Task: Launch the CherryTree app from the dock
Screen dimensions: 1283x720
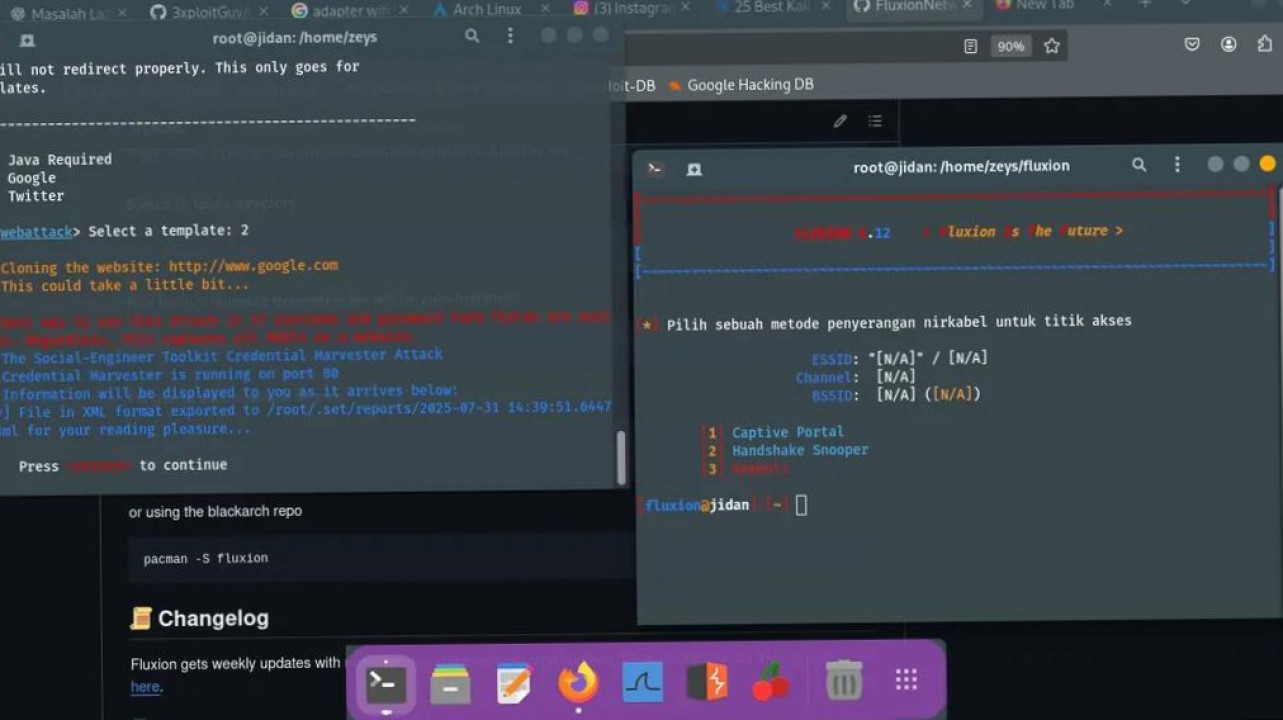Action: [771, 683]
